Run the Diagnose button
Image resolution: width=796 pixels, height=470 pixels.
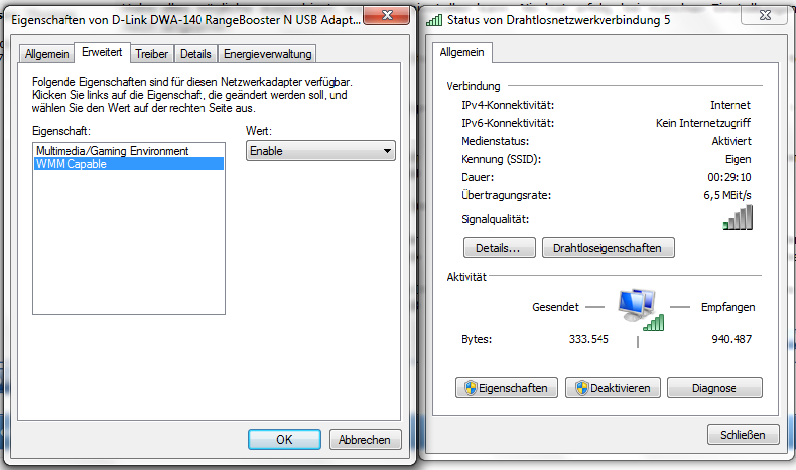[x=714, y=388]
